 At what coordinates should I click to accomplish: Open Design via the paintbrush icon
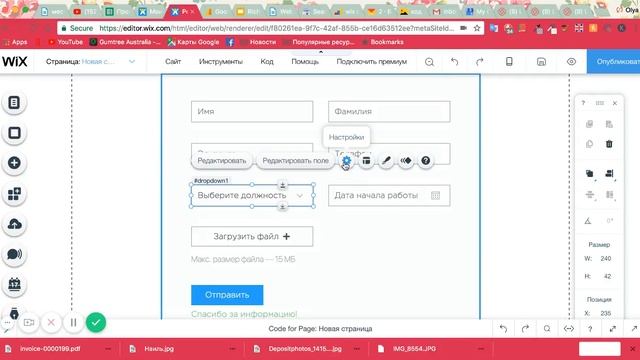(386, 161)
